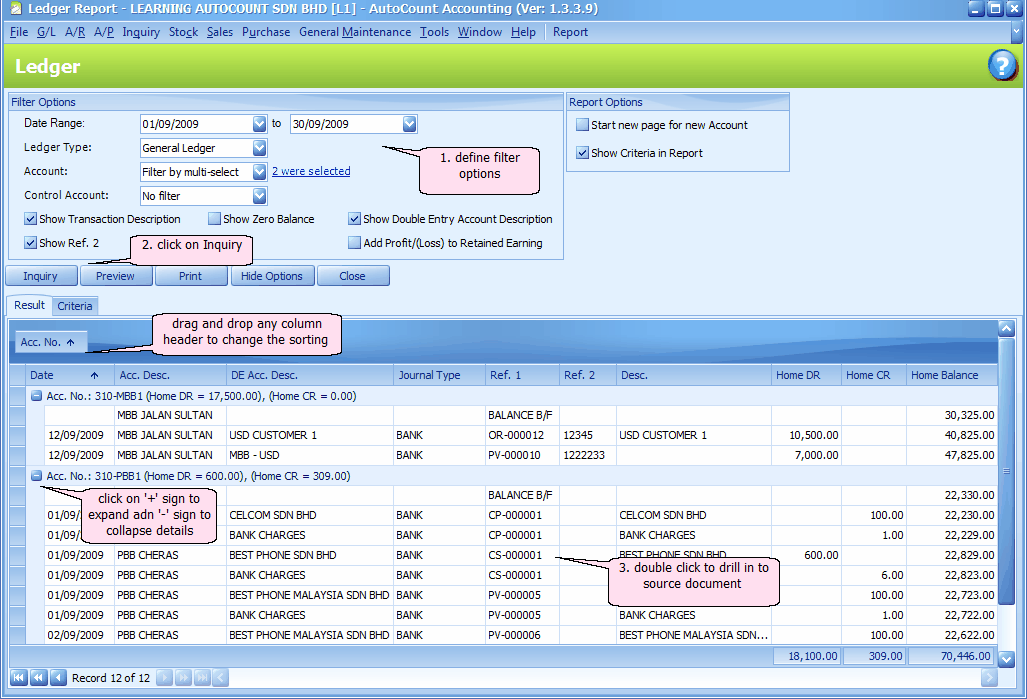The width and height of the screenshot is (1027, 699).
Task: Open the Help question mark icon
Action: (x=1002, y=66)
